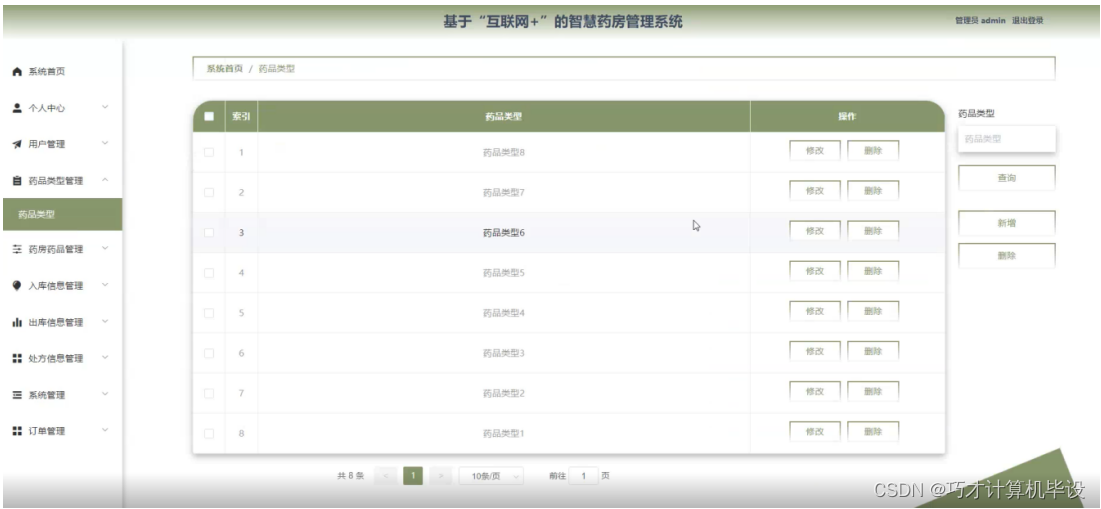Check the checkbox for row 药品类型8

tap(209, 152)
